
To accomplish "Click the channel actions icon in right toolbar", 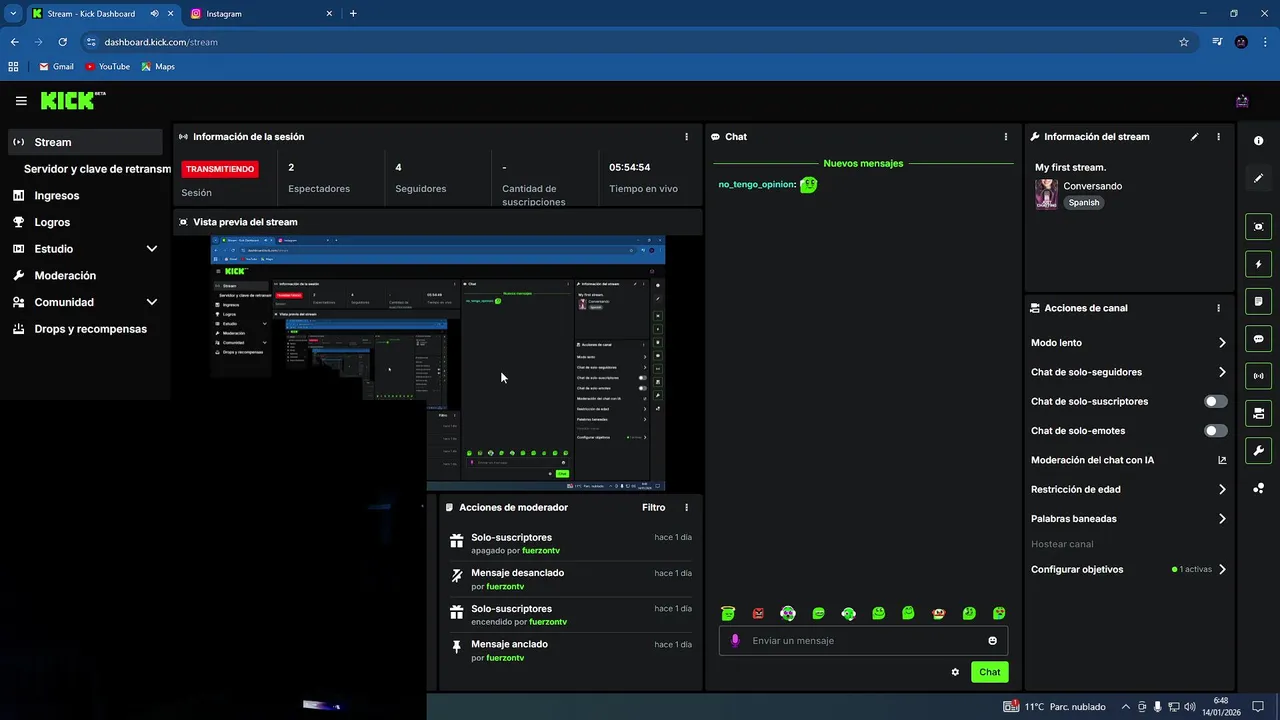I will 1258,413.
